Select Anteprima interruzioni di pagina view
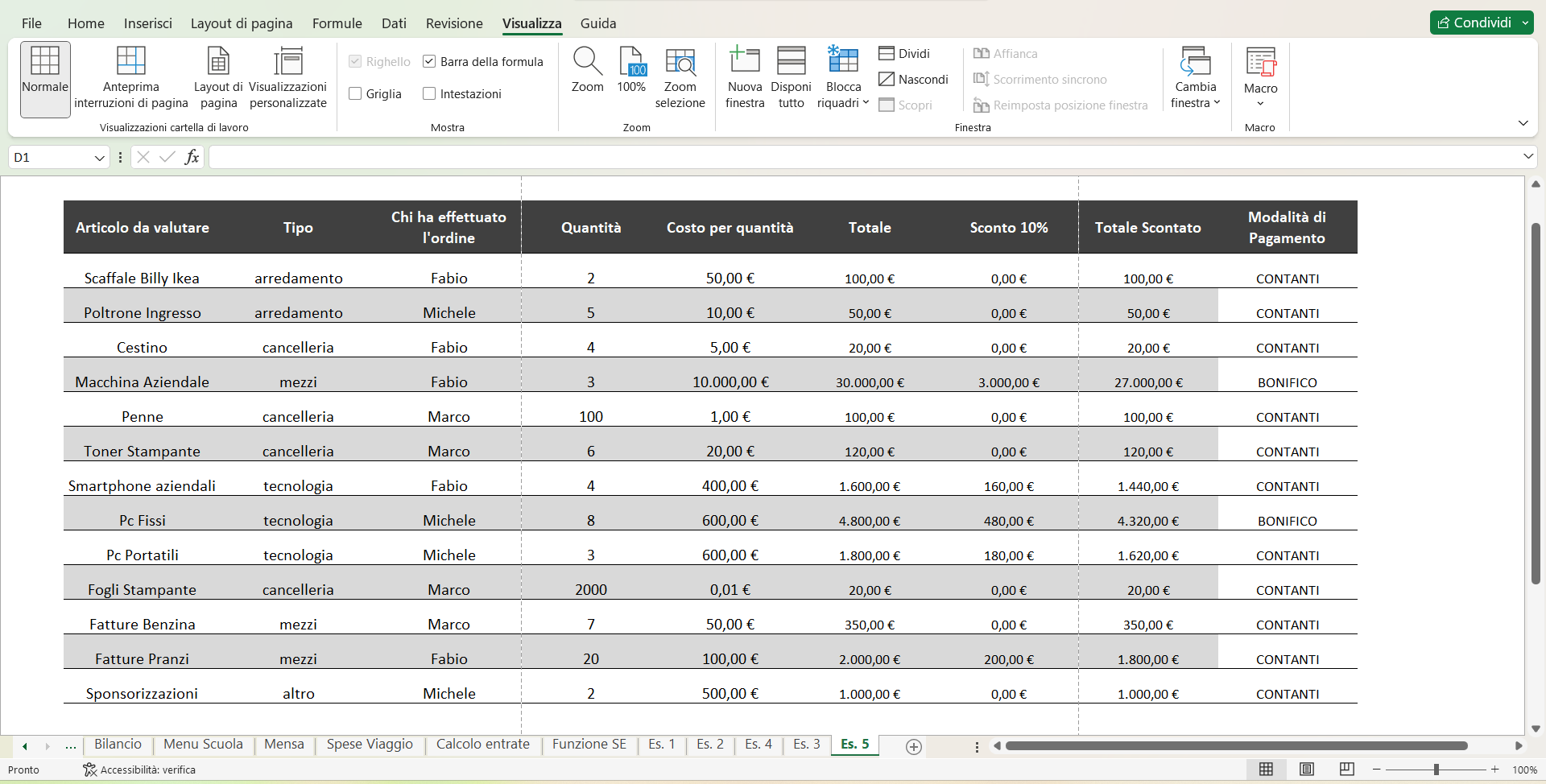 pos(130,62)
